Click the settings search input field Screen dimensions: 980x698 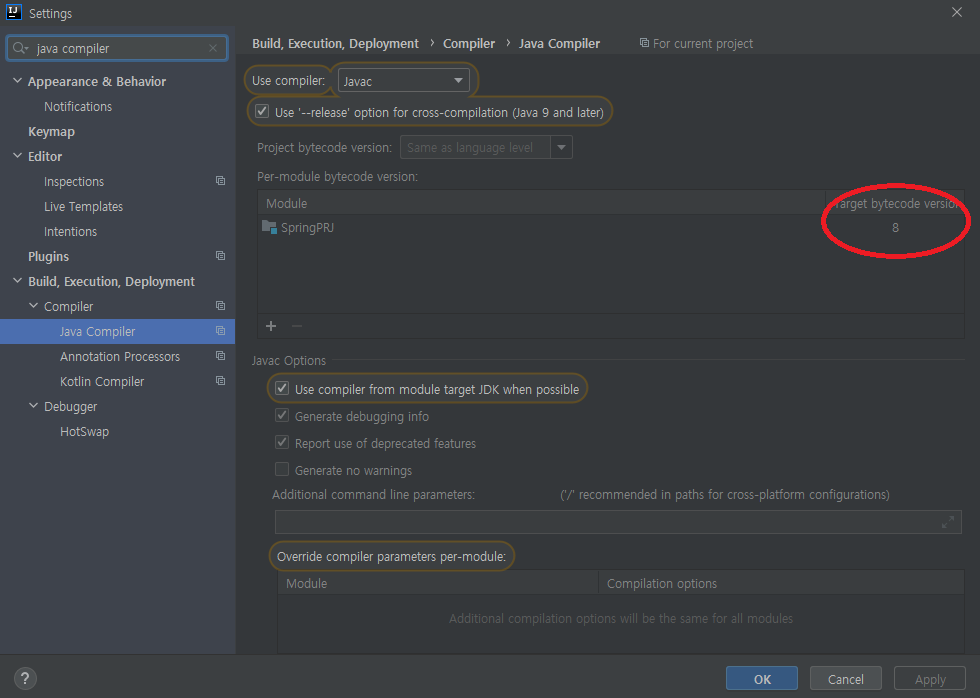click(x=119, y=48)
